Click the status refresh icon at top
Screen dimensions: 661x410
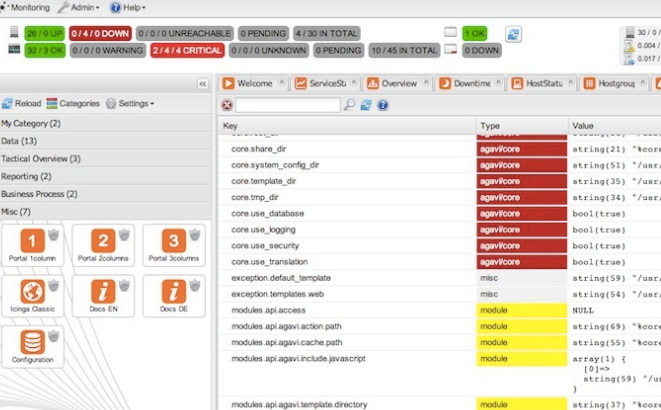513,34
